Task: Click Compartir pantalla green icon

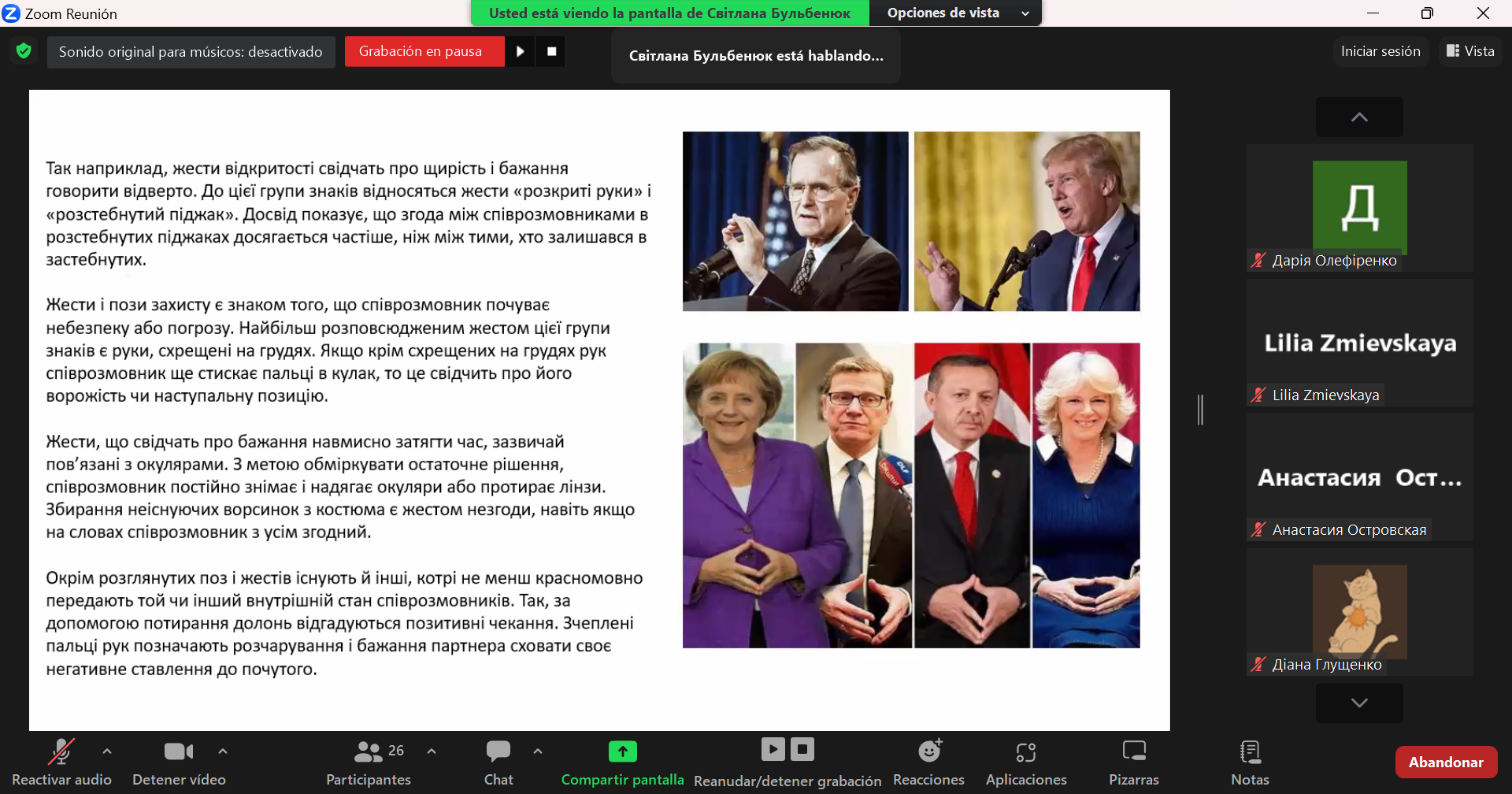Action: pyautogui.click(x=622, y=751)
